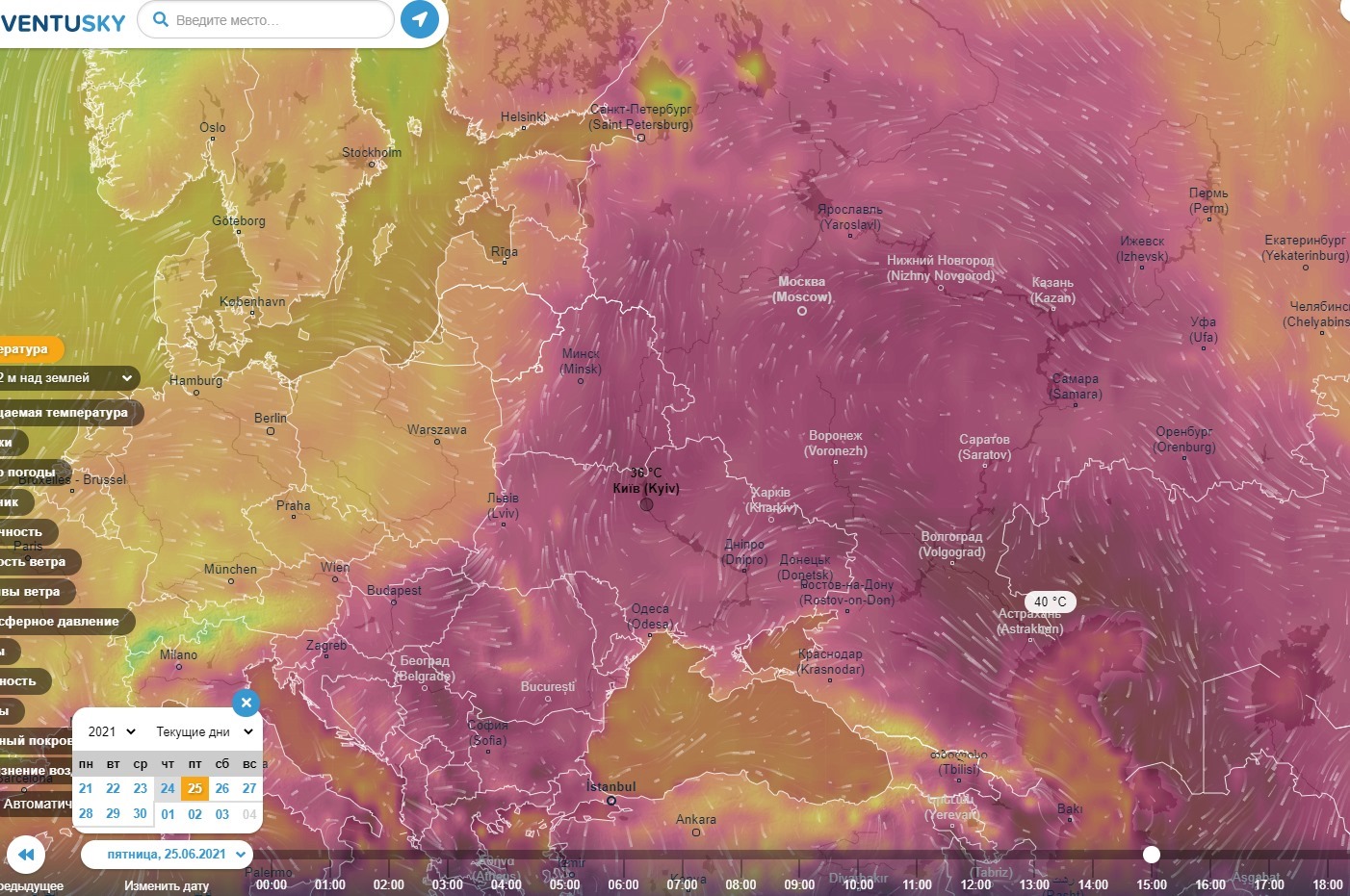Click the Kyiv location marker dot
Image resolution: width=1350 pixels, height=896 pixels.
click(x=646, y=504)
